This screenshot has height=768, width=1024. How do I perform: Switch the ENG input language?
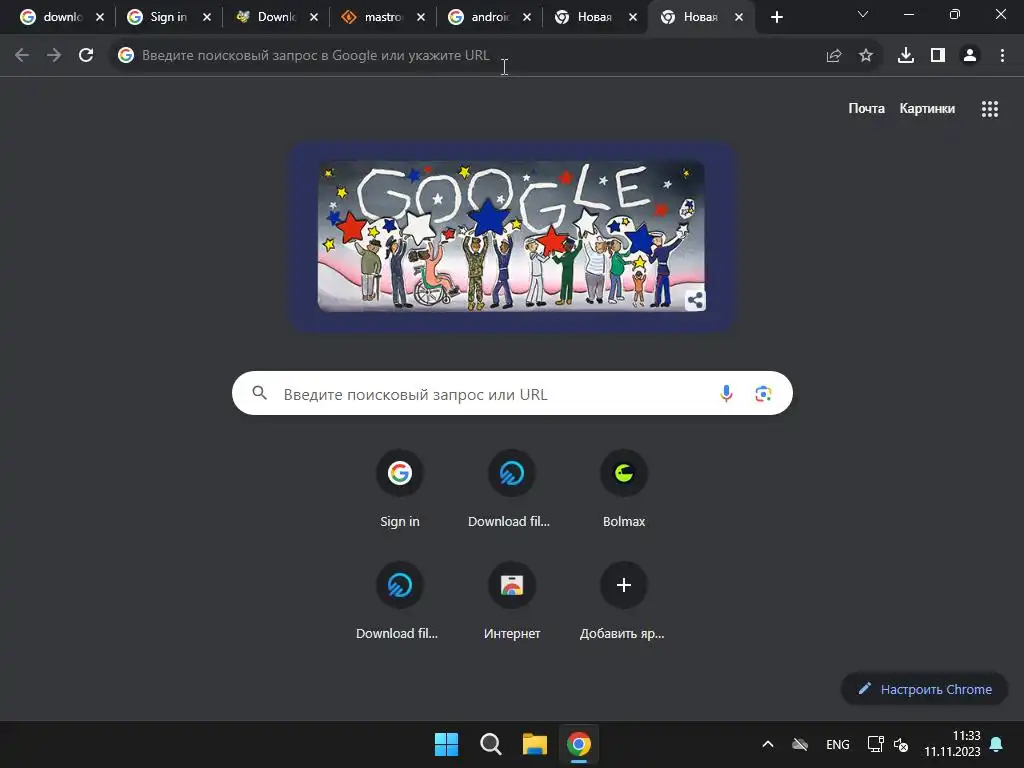tap(838, 744)
